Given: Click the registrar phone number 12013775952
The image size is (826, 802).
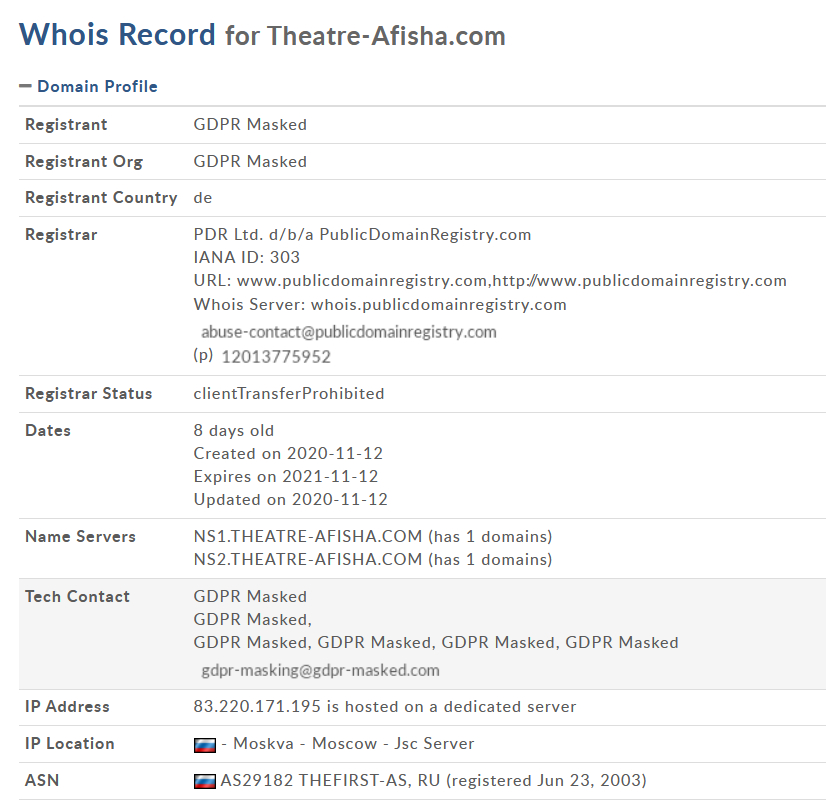Looking at the screenshot, I should (x=276, y=357).
